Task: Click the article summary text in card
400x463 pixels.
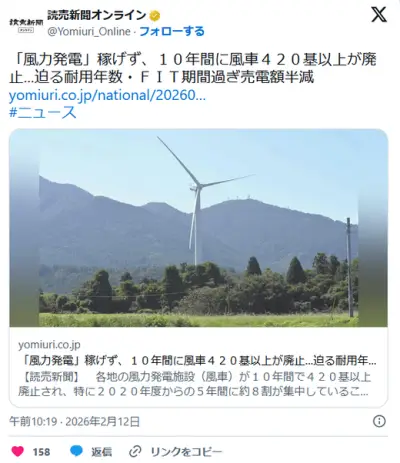Action: [195, 384]
